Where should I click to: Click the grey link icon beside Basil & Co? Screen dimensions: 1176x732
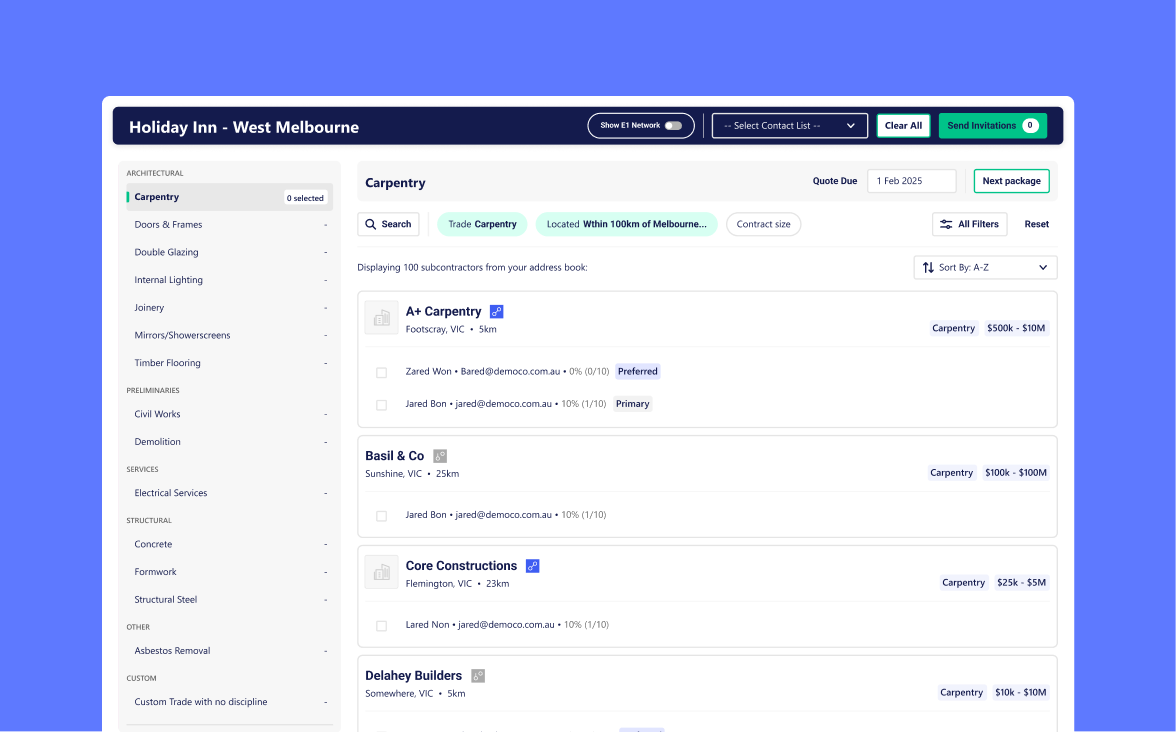(x=440, y=456)
